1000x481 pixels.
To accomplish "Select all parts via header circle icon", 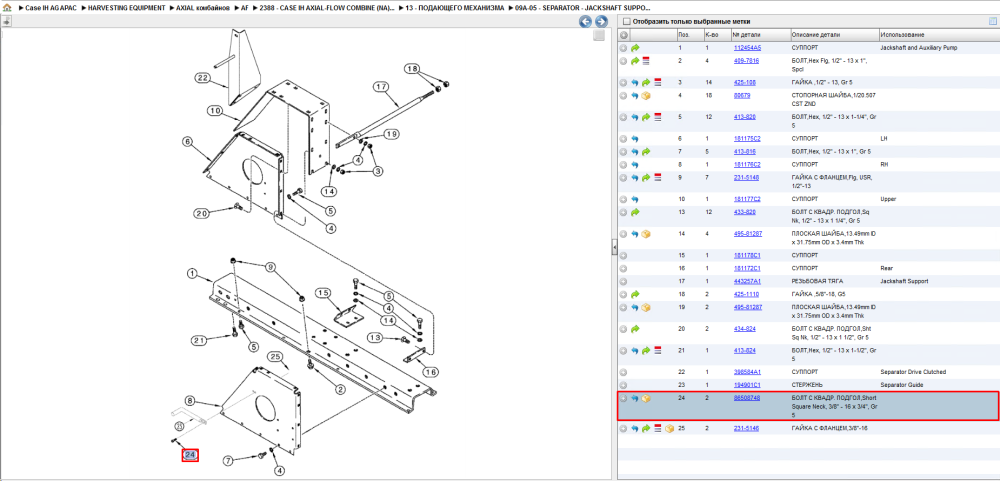I will click(624, 34).
